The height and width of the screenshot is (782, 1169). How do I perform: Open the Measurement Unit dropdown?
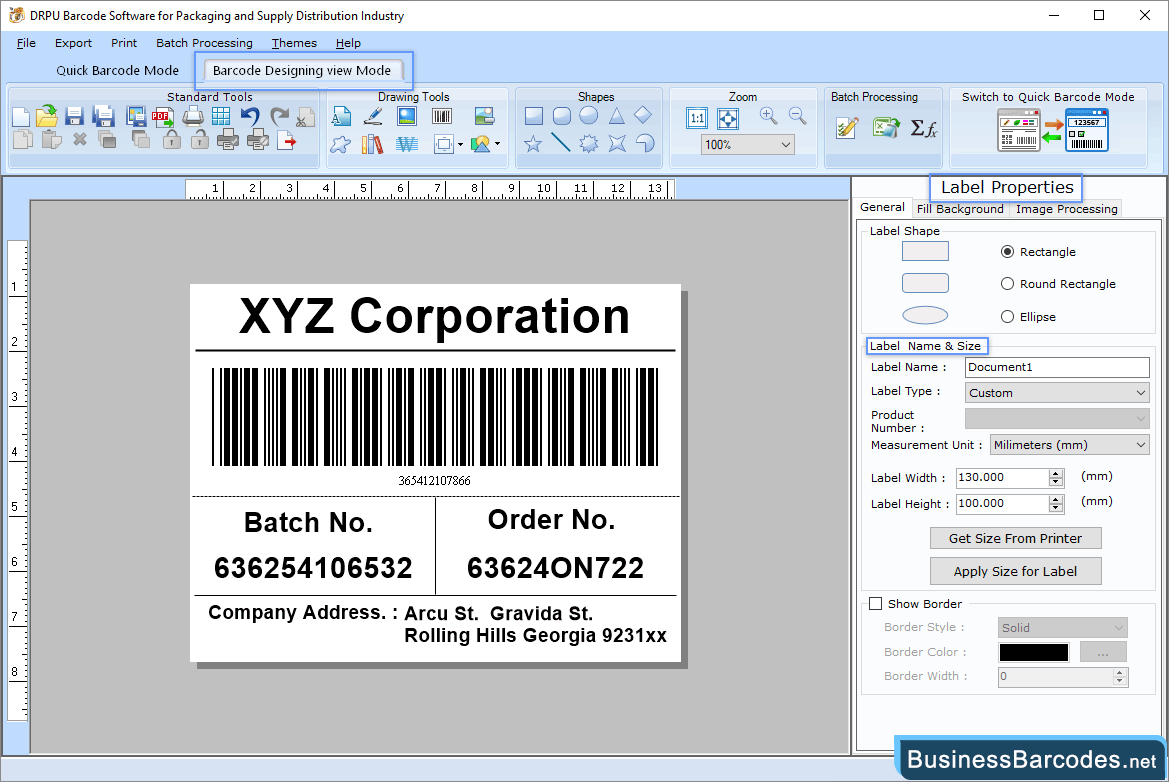tap(1141, 445)
